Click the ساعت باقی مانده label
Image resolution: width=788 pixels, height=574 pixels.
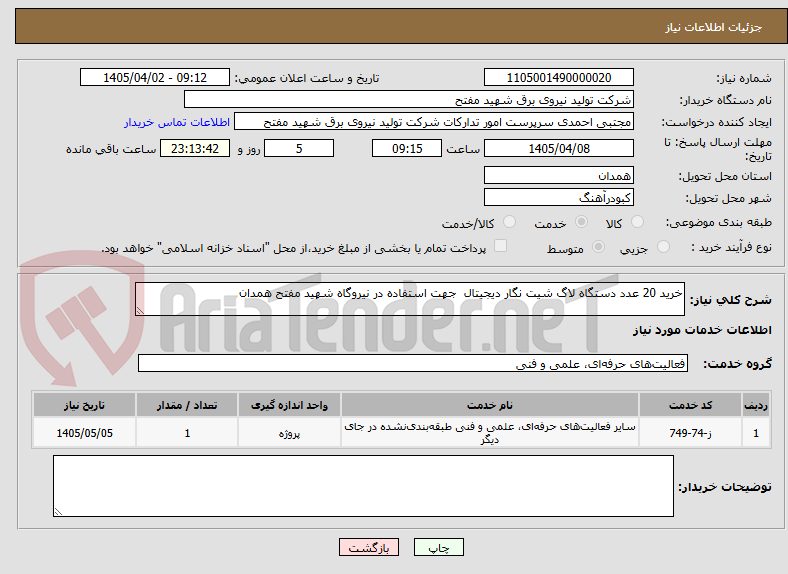[111, 149]
